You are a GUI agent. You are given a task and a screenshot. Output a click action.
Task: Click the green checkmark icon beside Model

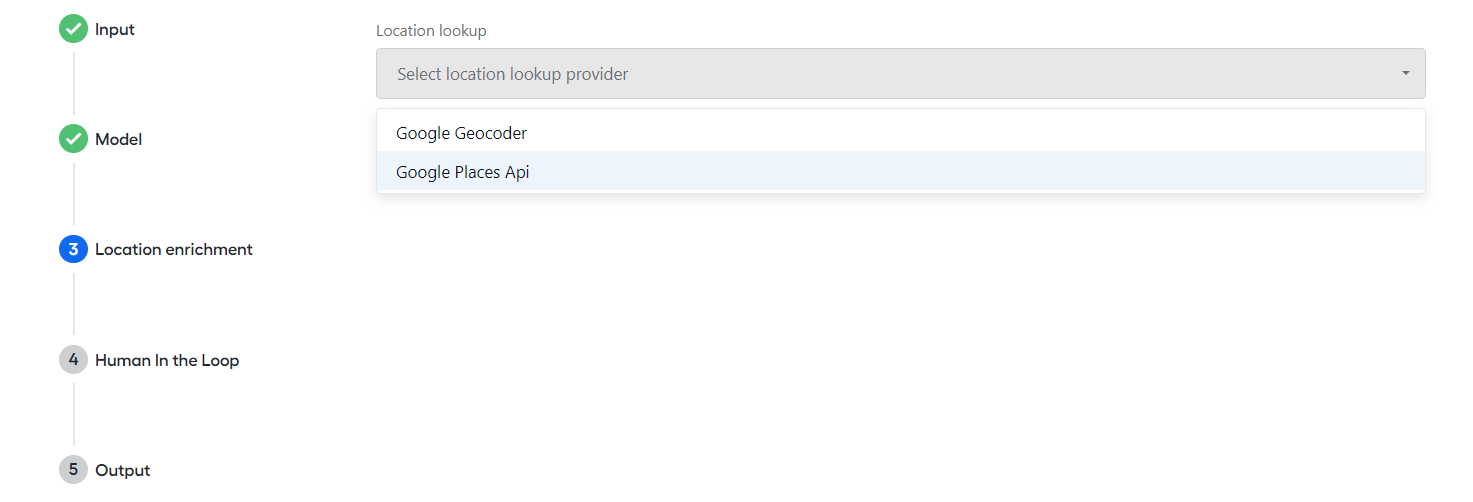[x=73, y=139]
